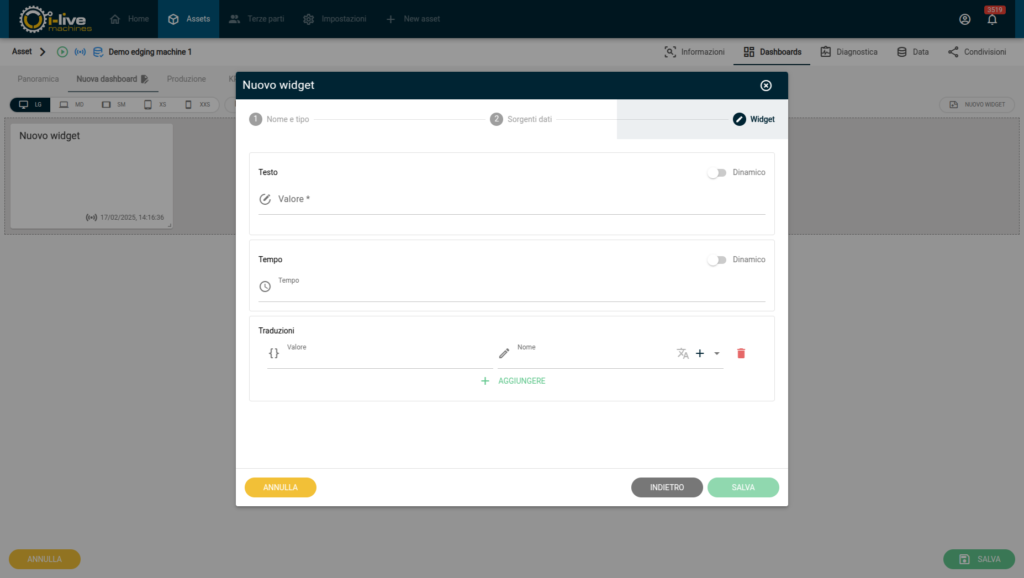Open notifications via the bell icon
1024x578 pixels.
pos(992,19)
